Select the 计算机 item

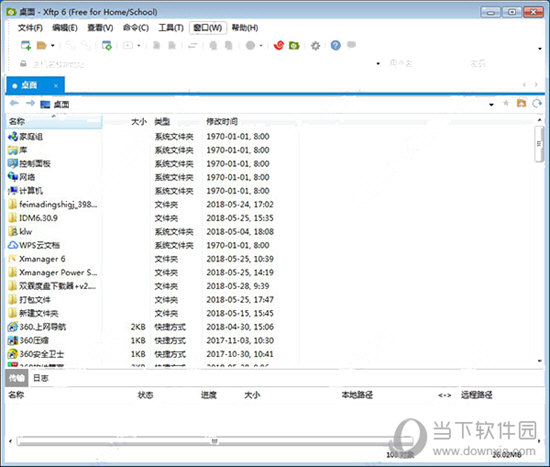(26, 191)
